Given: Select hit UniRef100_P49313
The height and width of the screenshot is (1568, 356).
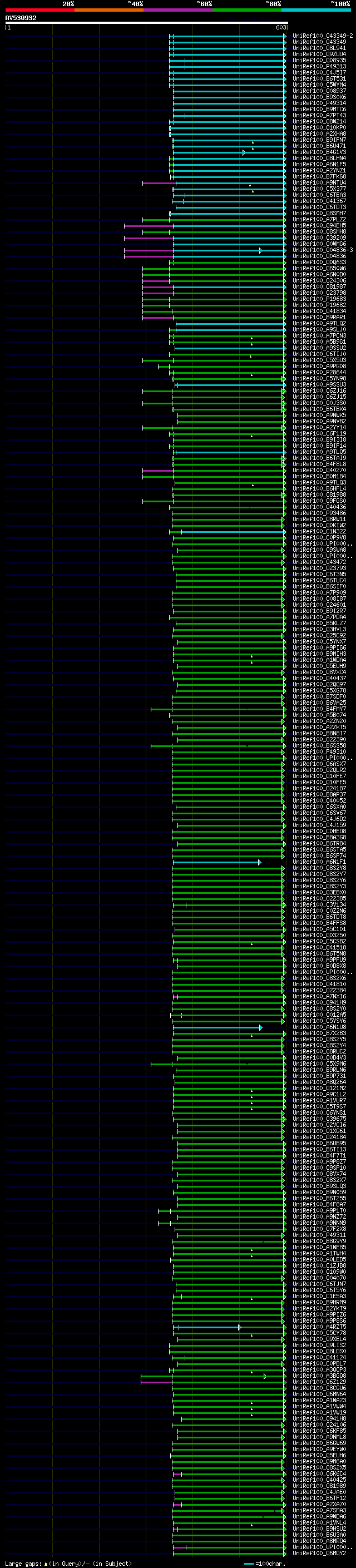Looking at the screenshot, I should pos(319,66).
